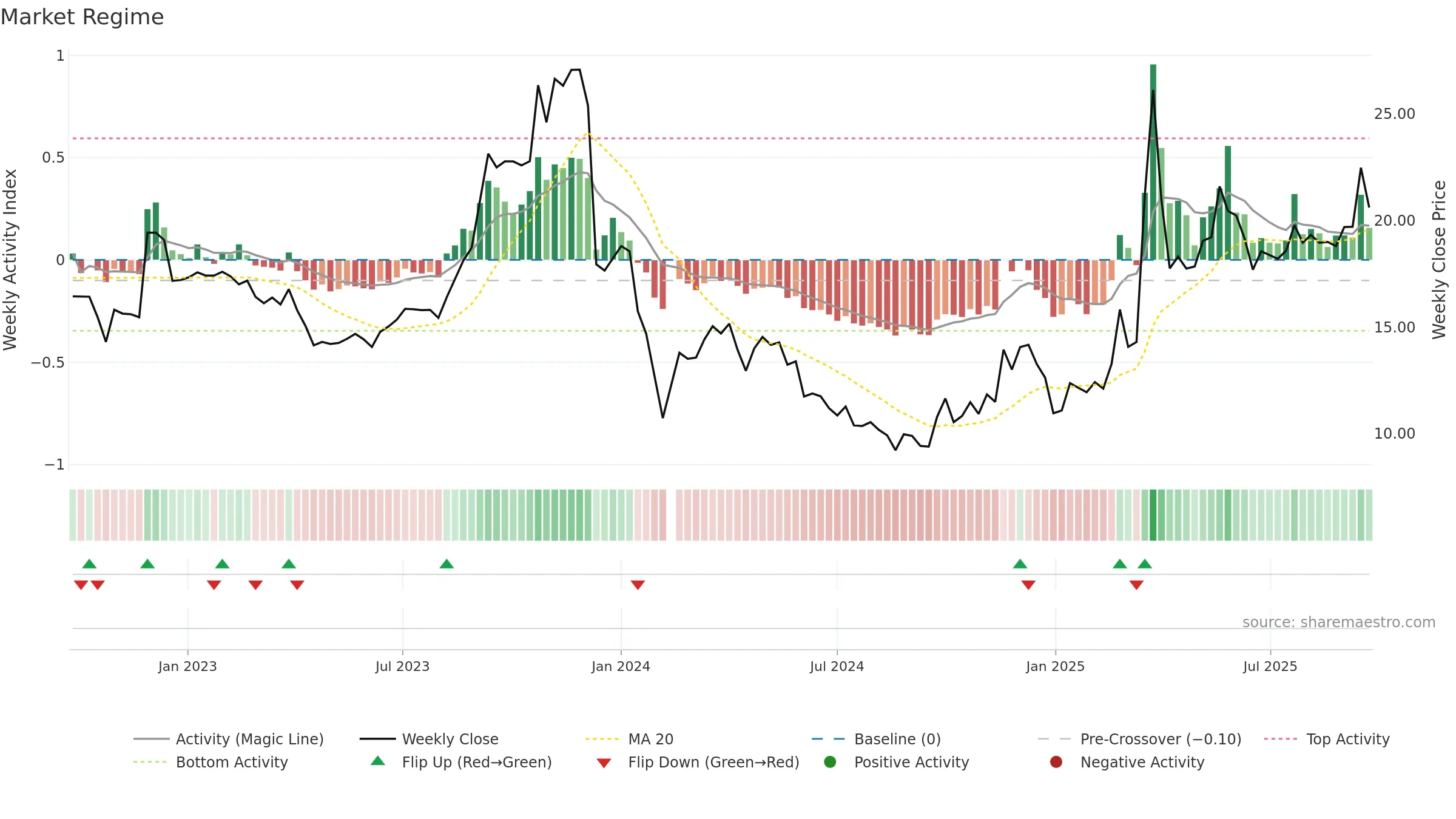Image resolution: width=1456 pixels, height=819 pixels.
Task: Toggle MA 20 legend entry
Action: click(x=629, y=739)
